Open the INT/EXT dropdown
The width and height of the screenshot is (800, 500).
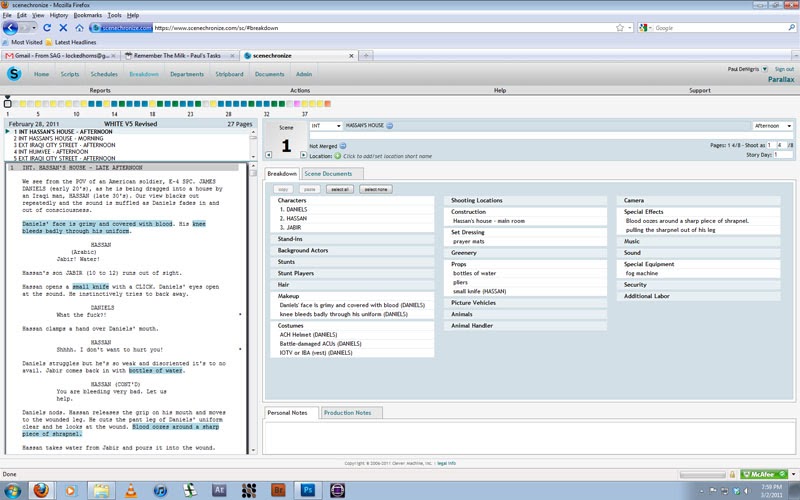click(x=324, y=126)
